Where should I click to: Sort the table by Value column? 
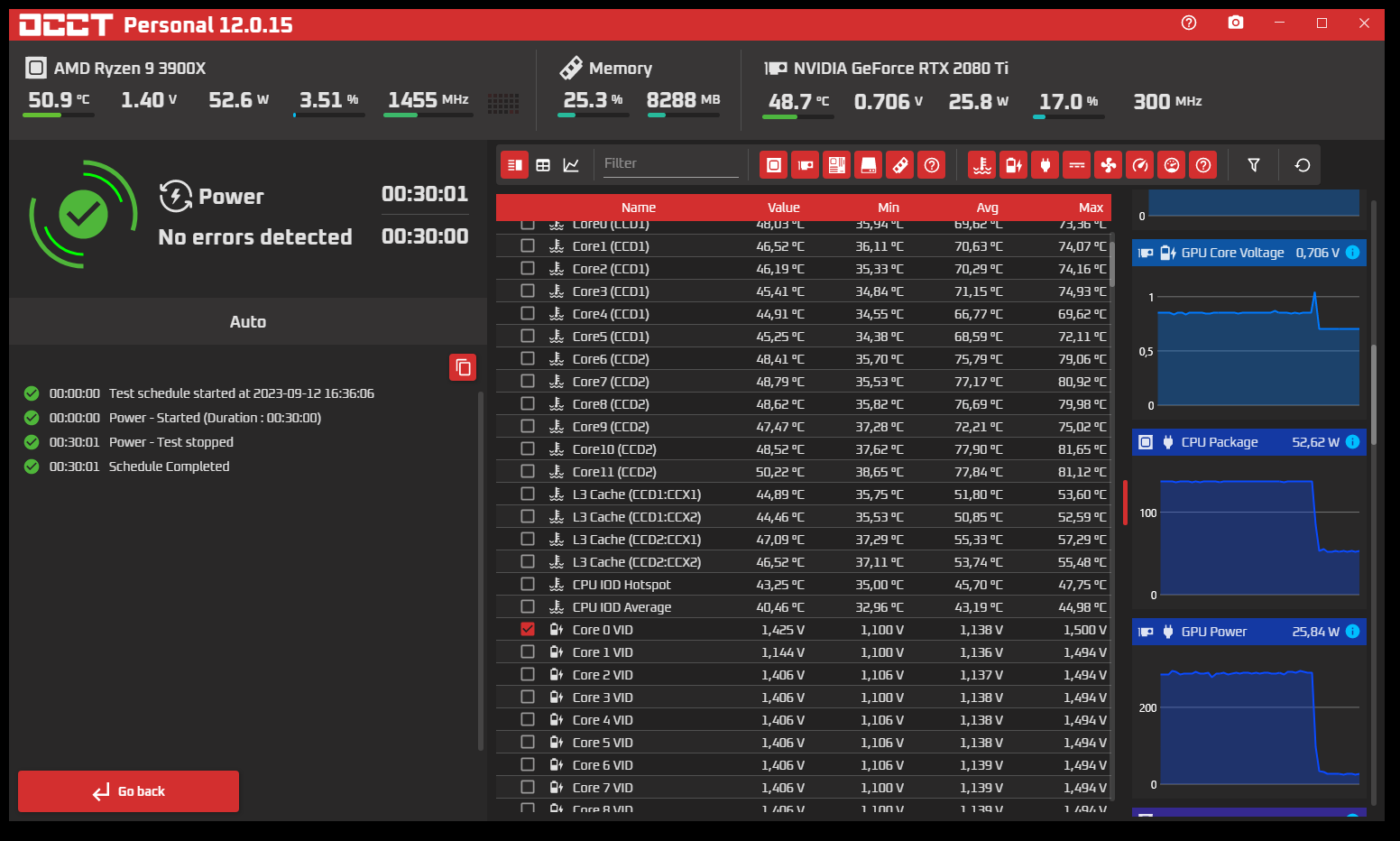[x=784, y=208]
